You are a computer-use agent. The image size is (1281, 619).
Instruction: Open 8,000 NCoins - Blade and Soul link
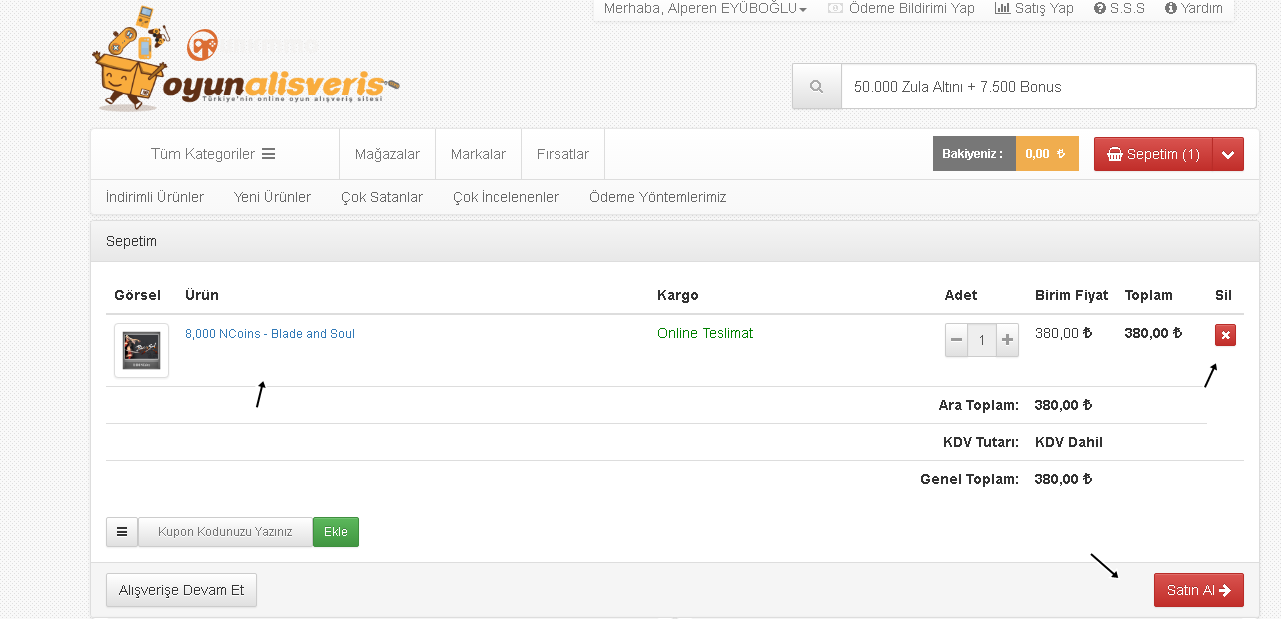(x=270, y=334)
